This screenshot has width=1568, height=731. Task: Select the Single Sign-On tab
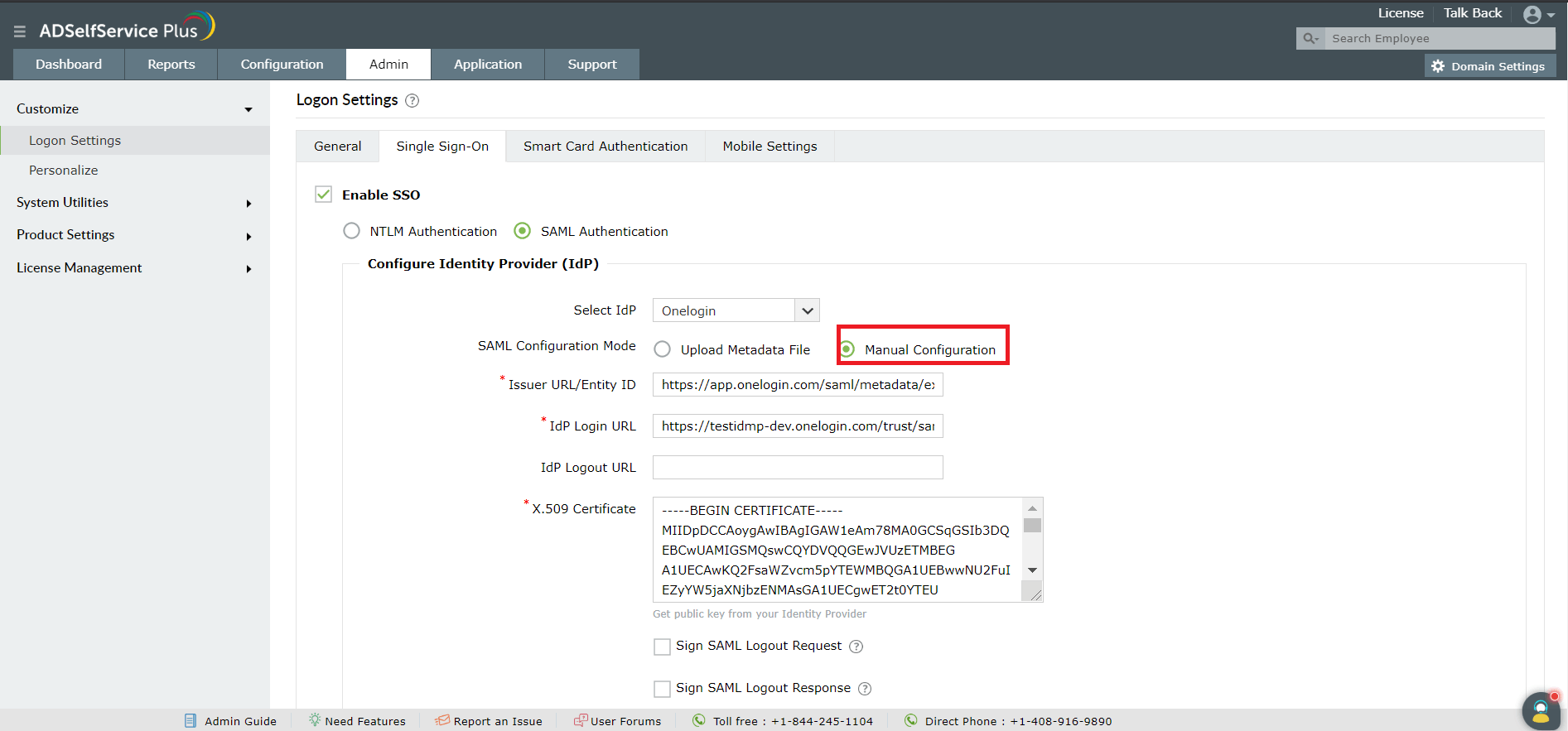[442, 147]
